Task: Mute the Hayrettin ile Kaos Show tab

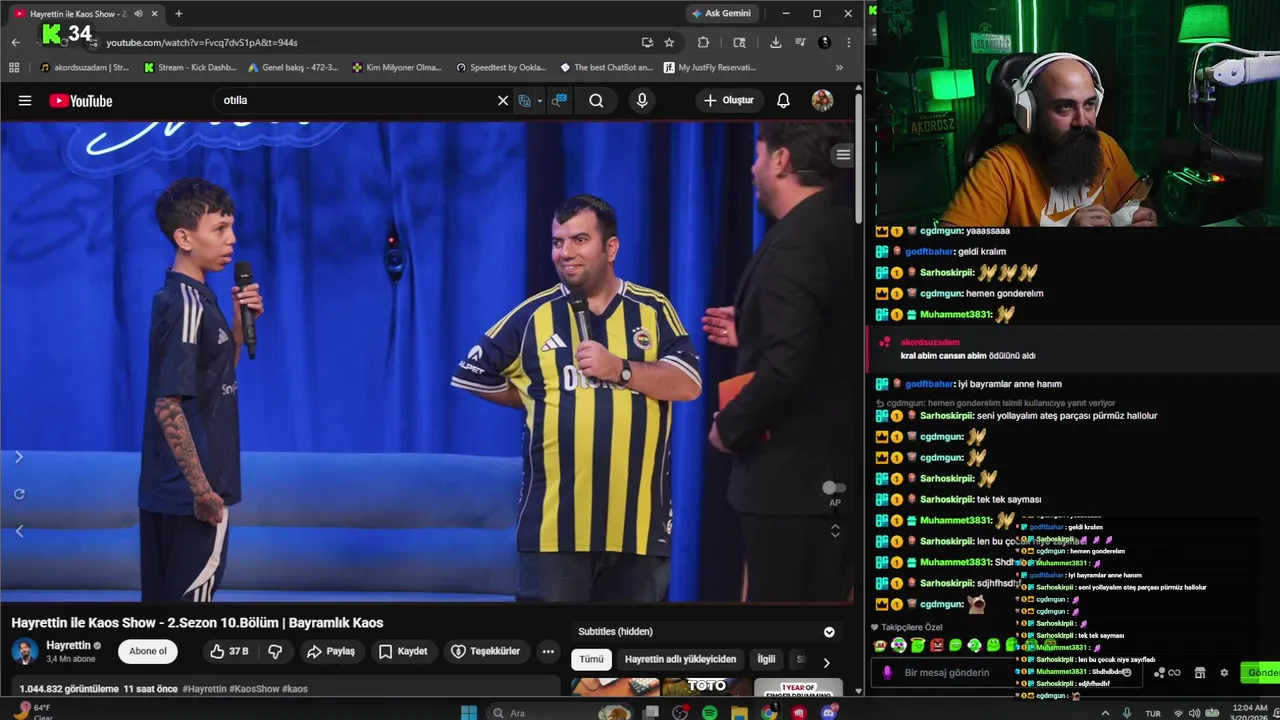Action: (x=138, y=14)
